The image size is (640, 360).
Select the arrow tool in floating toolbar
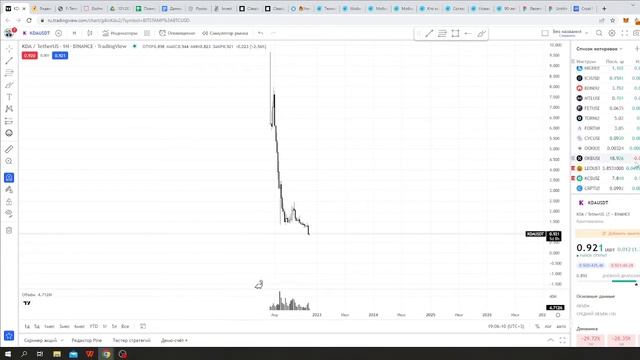point(468,34)
